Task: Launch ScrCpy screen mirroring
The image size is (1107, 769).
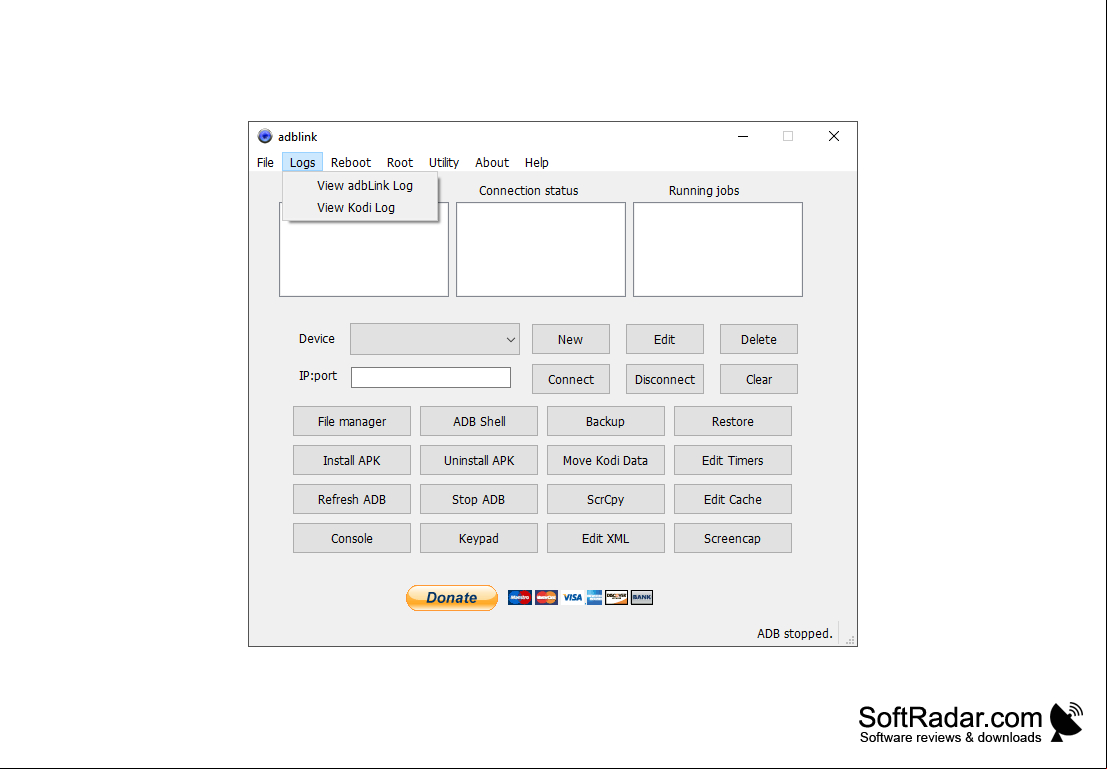Action: [x=606, y=499]
